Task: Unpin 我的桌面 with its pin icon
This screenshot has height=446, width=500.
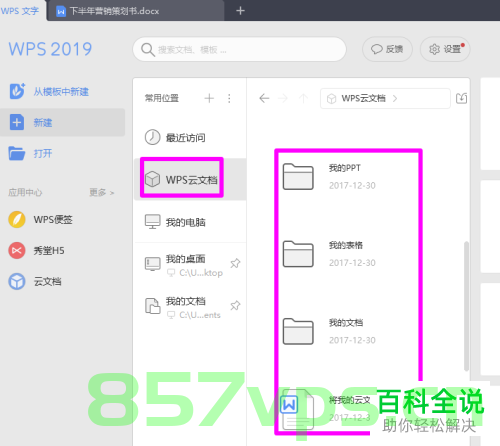Action: click(x=235, y=263)
